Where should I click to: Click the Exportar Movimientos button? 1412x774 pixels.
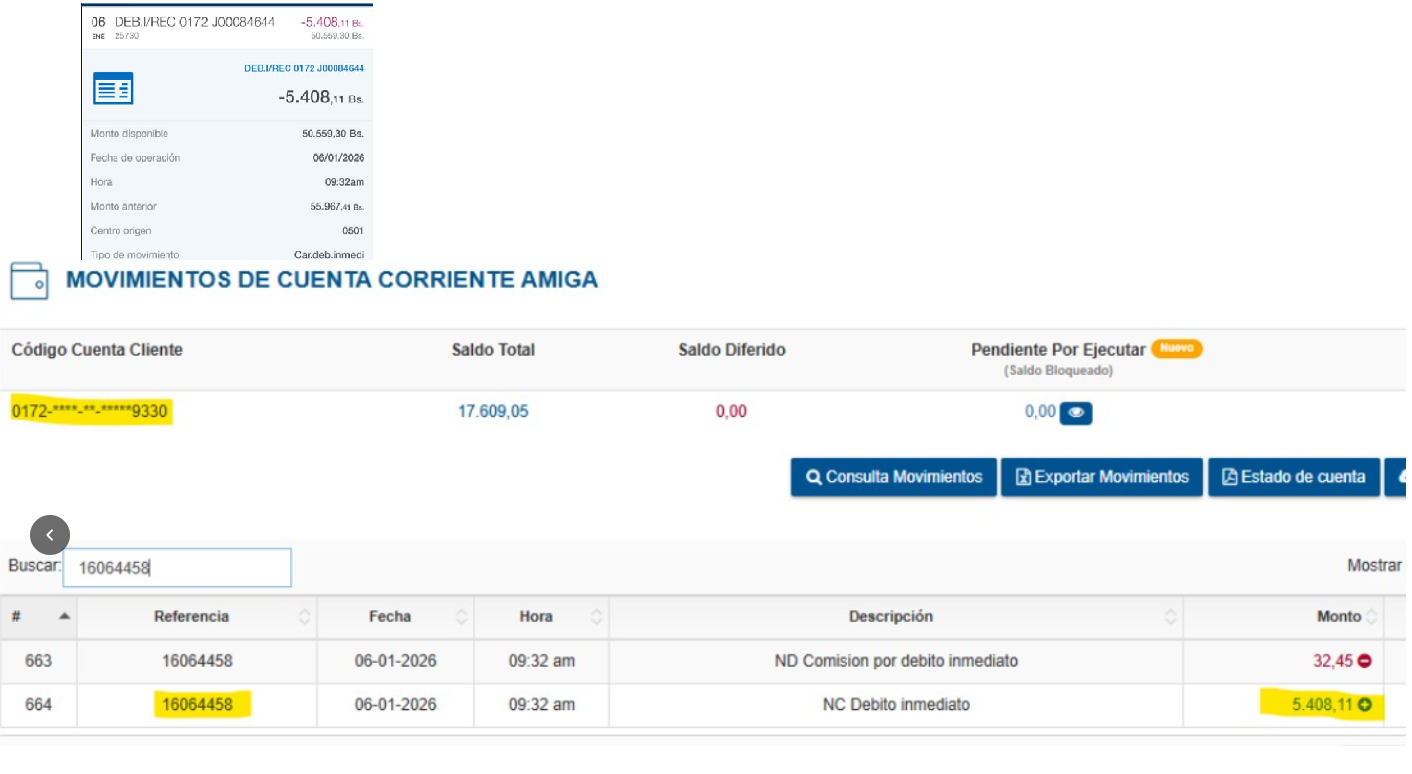click(x=1101, y=477)
